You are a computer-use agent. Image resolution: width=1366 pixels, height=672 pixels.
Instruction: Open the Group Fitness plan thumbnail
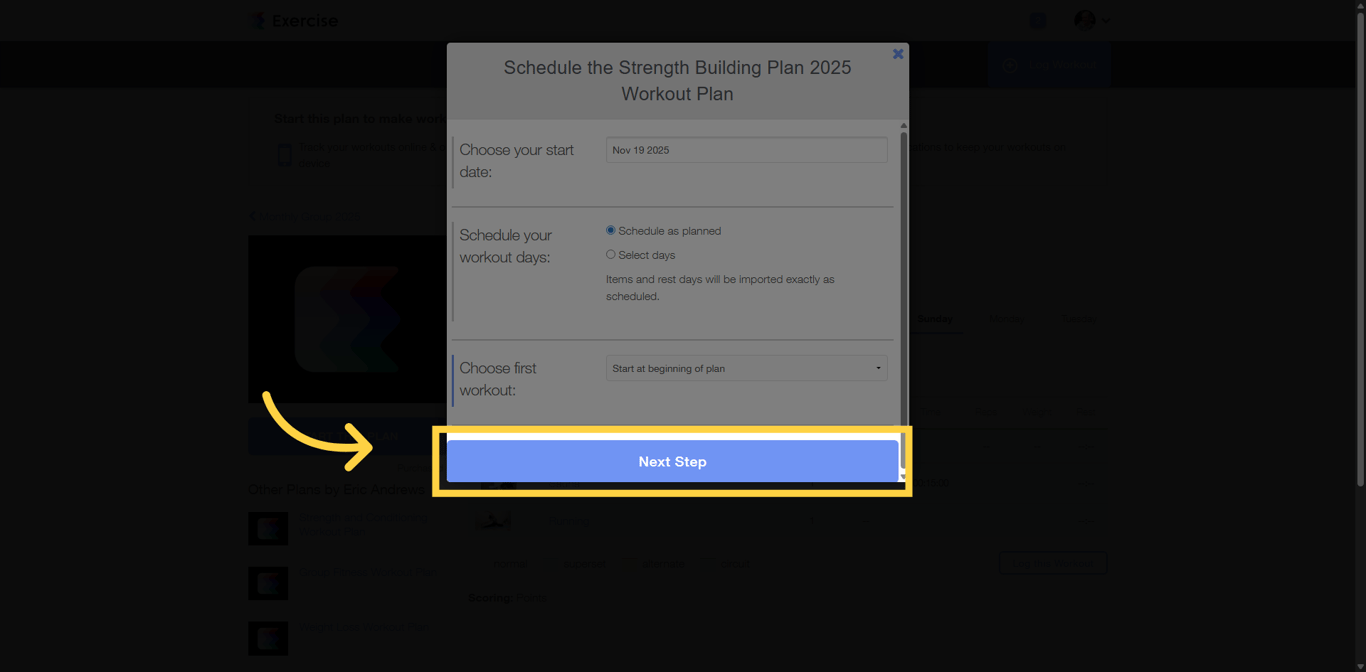coord(268,583)
